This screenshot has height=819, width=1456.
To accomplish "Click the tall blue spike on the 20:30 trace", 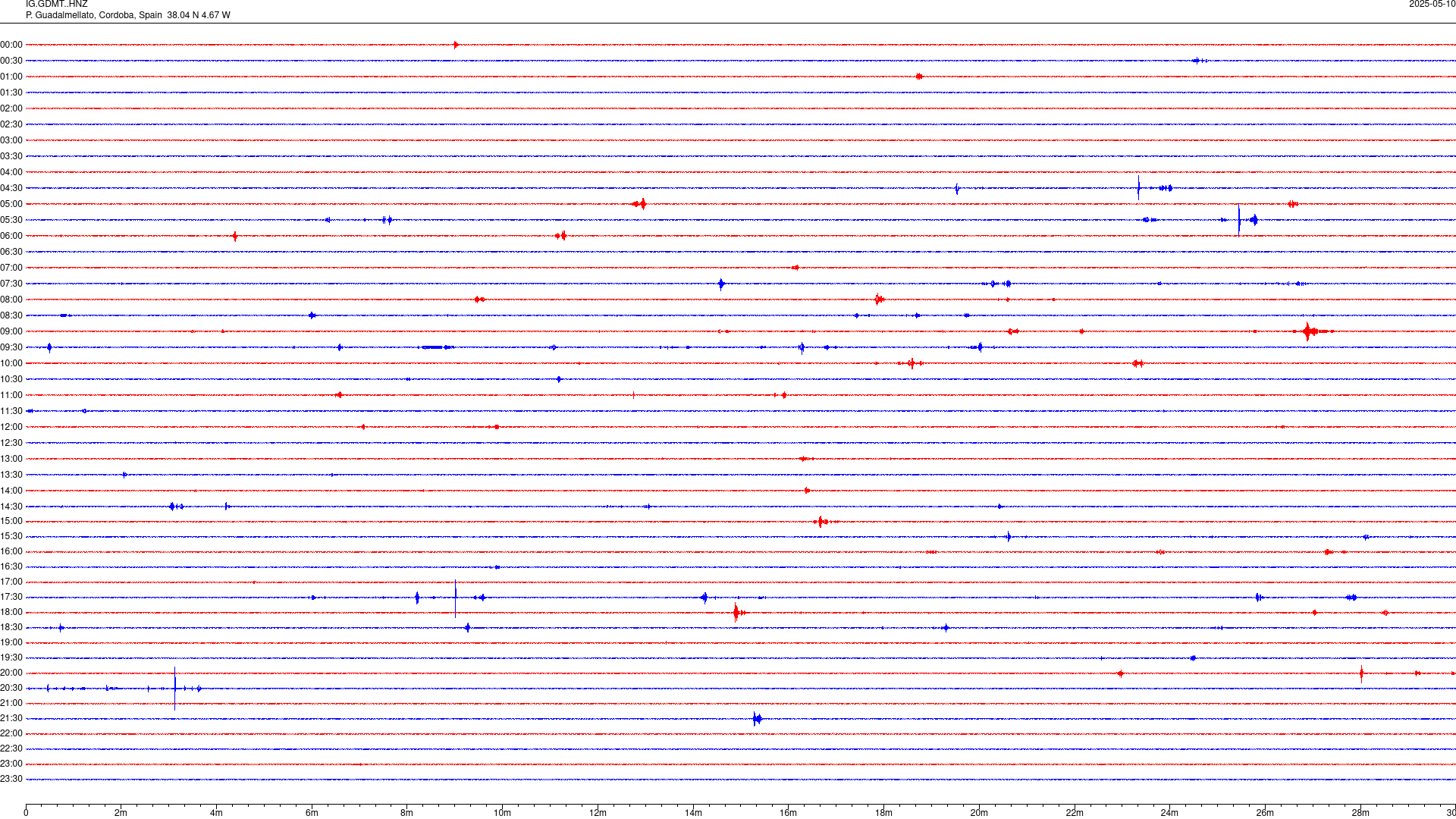I will [175, 689].
